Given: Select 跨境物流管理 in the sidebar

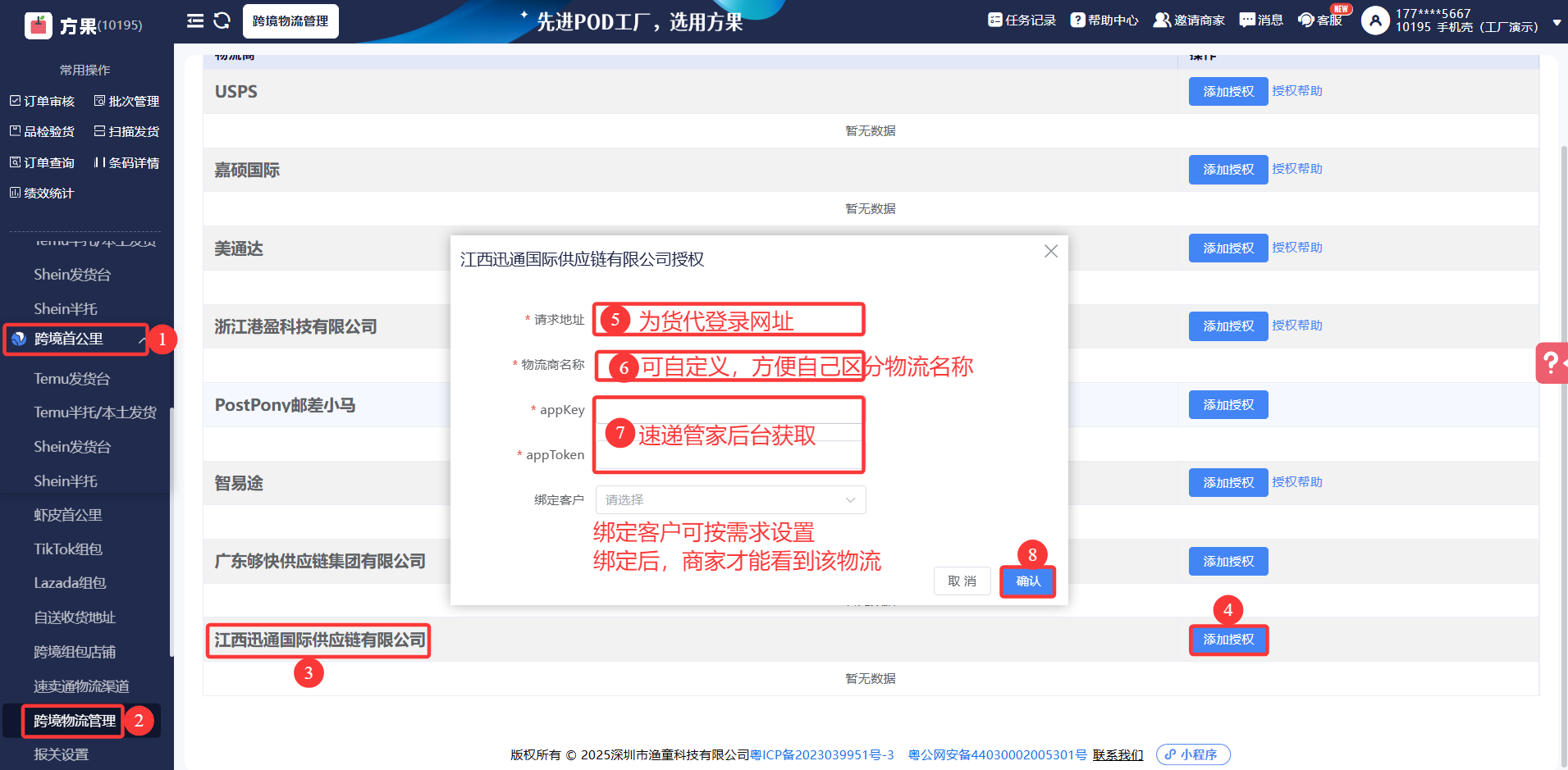Looking at the screenshot, I should pos(75,721).
